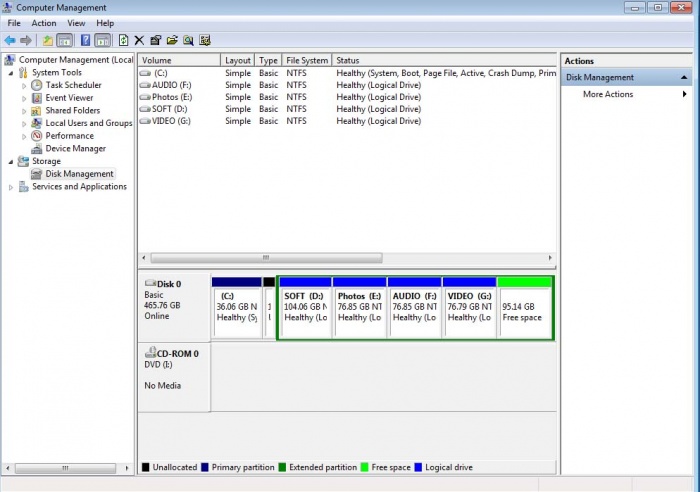Click the Properties toolbar icon

click(155, 40)
